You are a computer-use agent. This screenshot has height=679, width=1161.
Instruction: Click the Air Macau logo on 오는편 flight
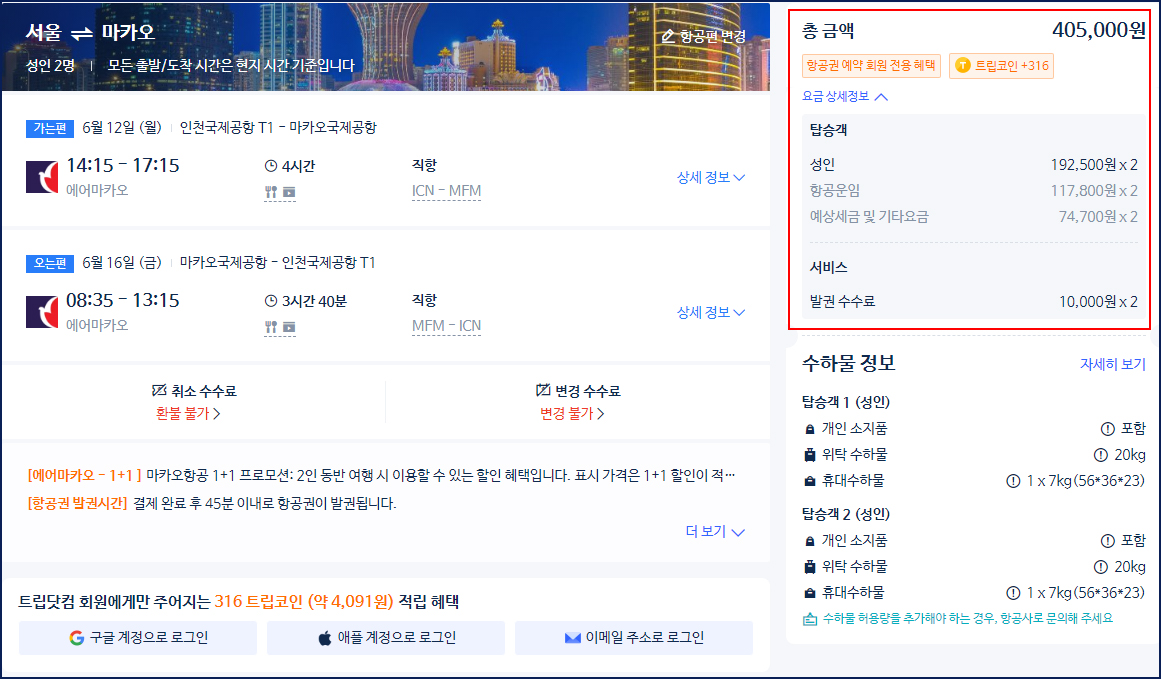42,312
